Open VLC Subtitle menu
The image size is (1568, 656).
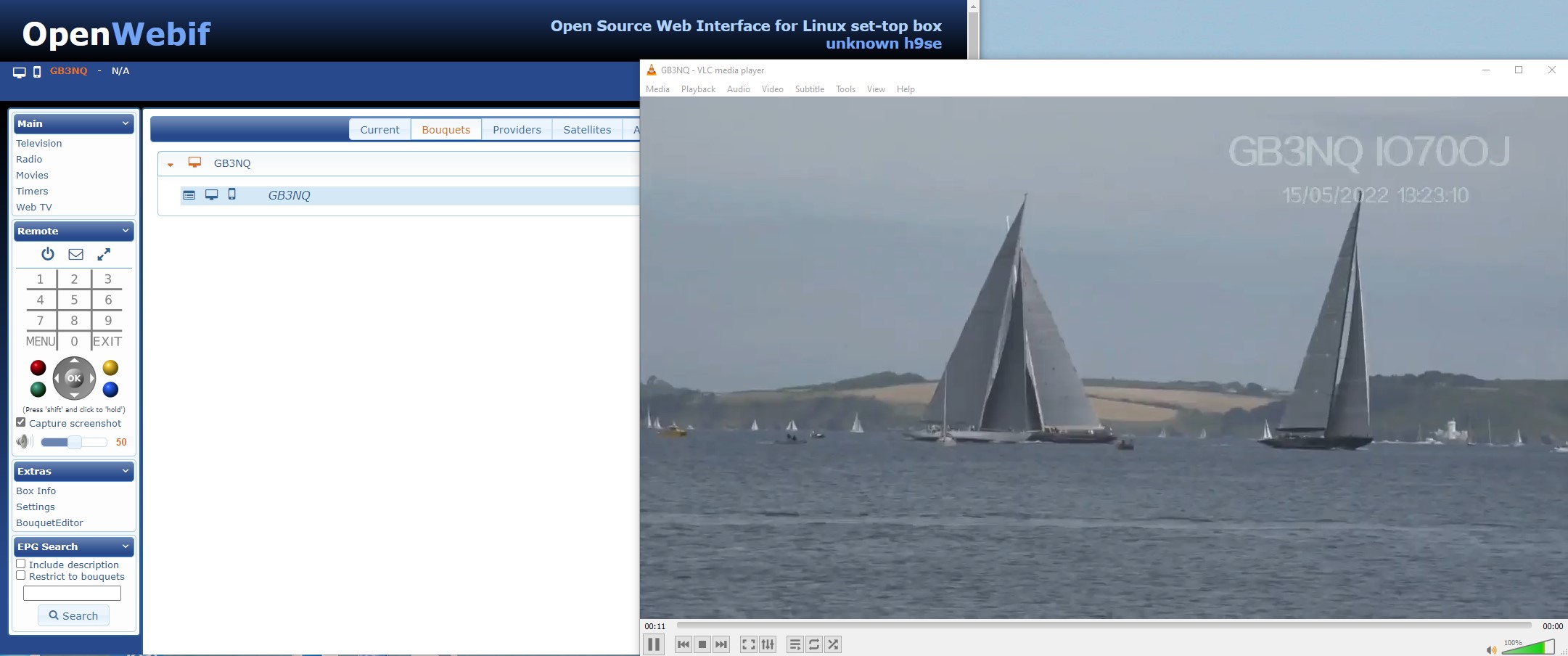810,89
